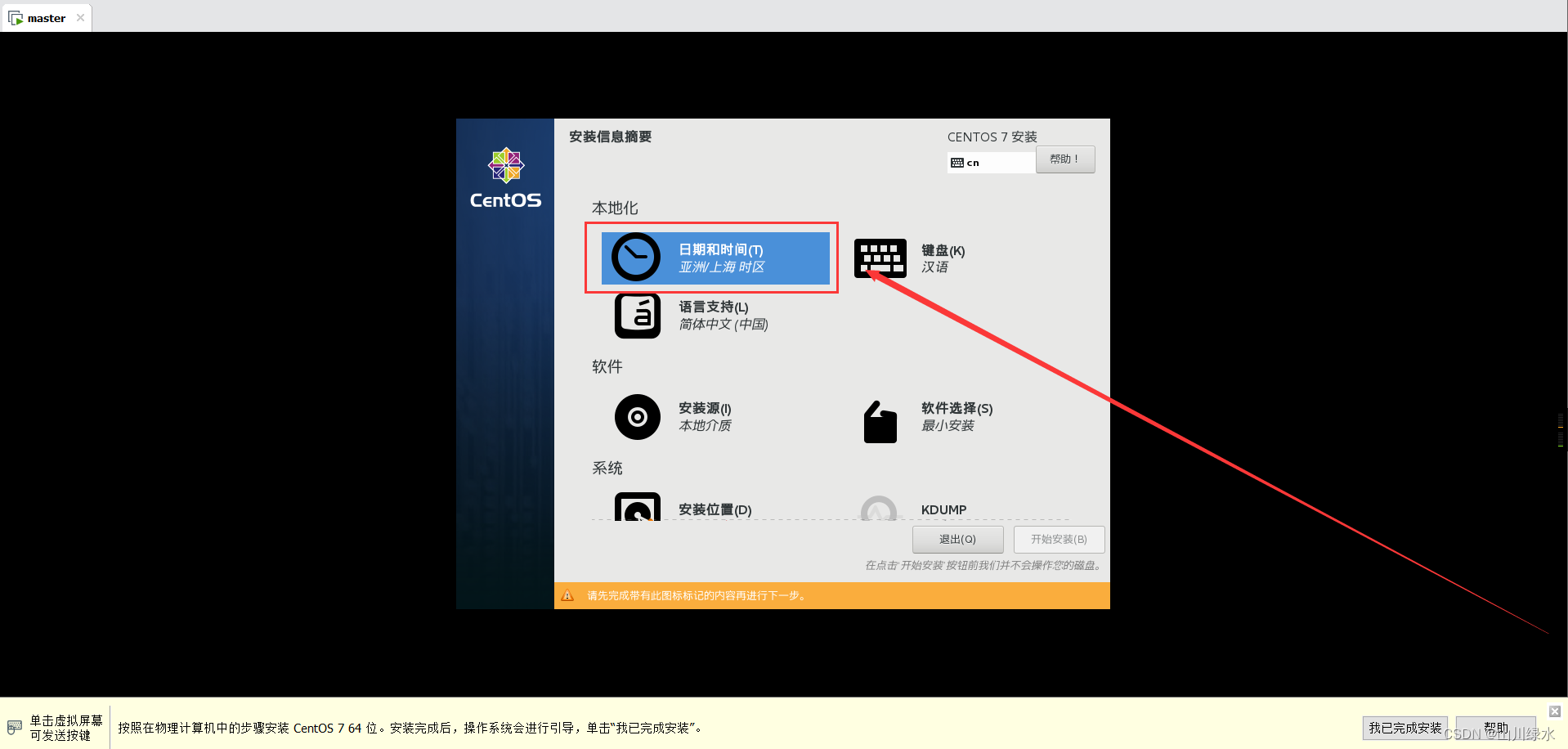Click the CentOS logo in the sidebar
Screen dimensions: 1568x749
click(x=504, y=176)
